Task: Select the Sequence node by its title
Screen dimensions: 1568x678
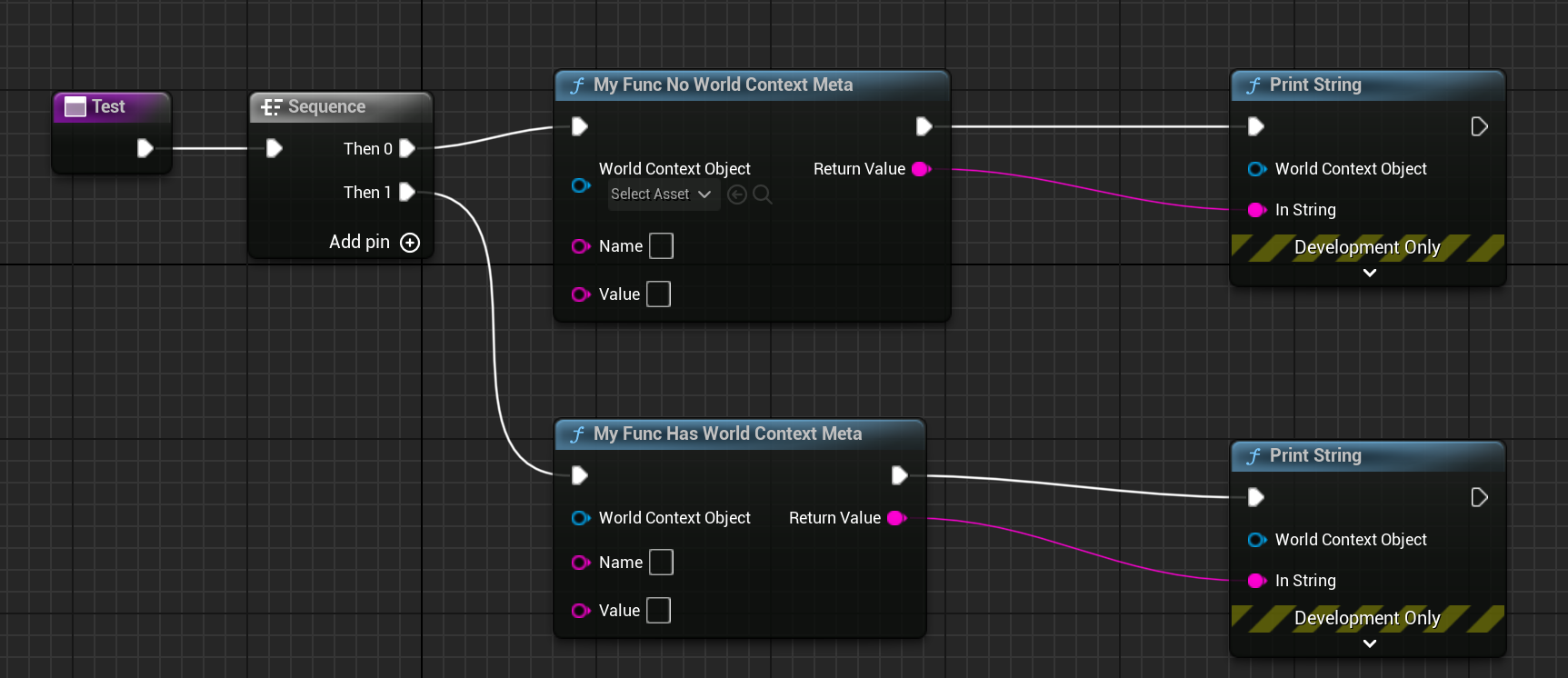Action: (x=326, y=106)
